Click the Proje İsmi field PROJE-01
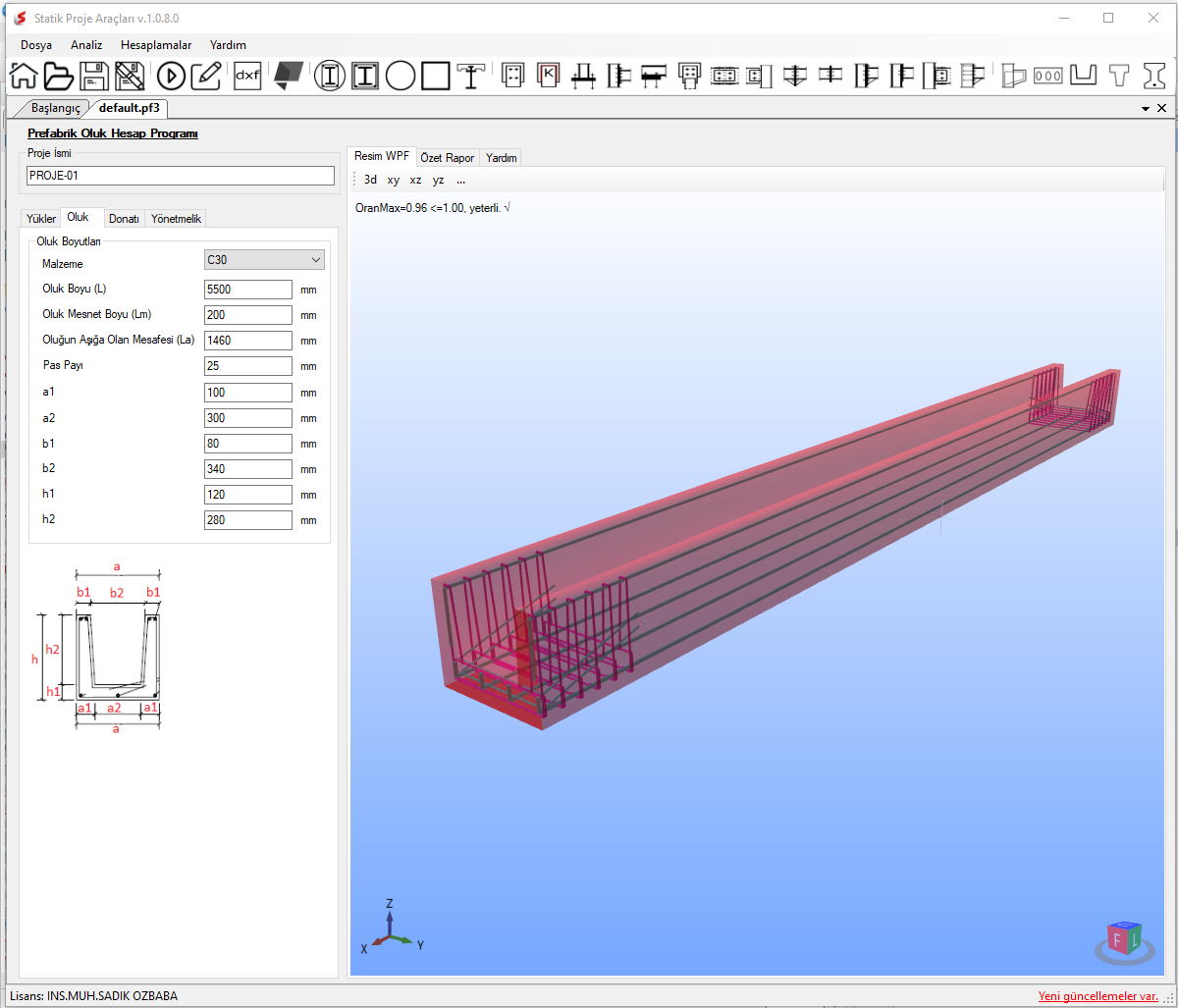Image resolution: width=1178 pixels, height=1008 pixels. (x=181, y=176)
